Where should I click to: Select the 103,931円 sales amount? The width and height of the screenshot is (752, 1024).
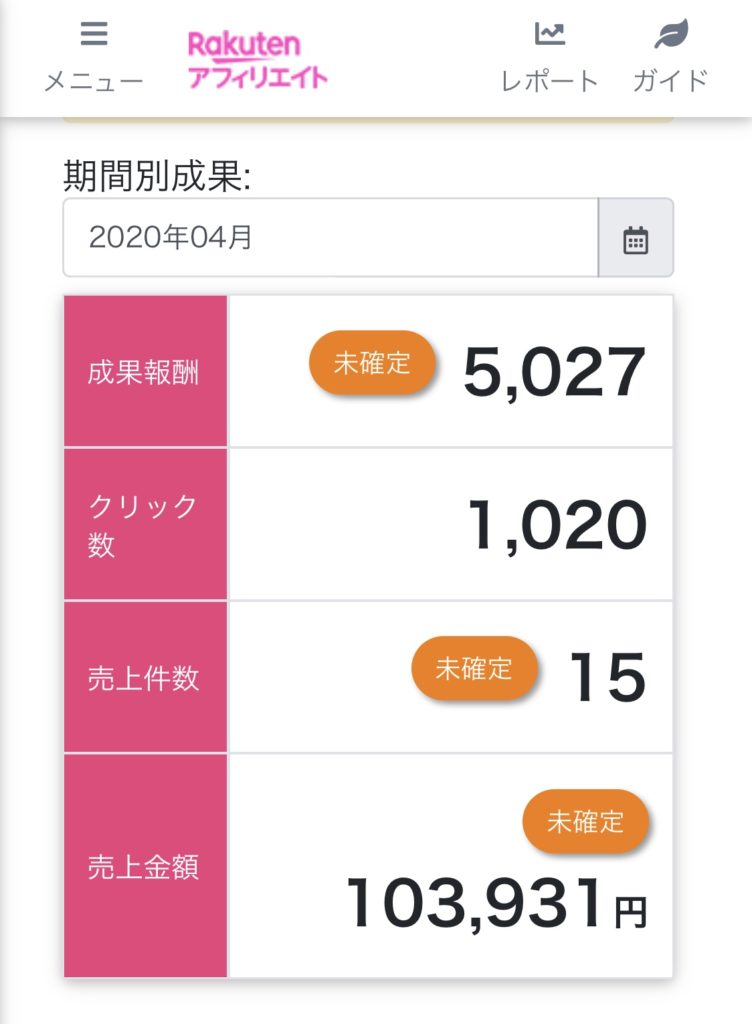(497, 904)
